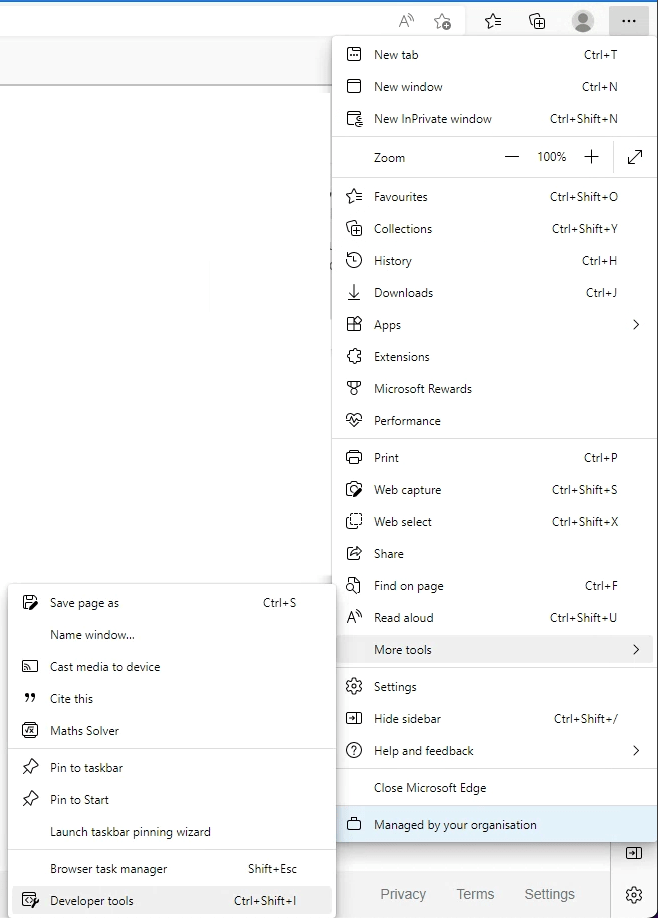Viewport: 658px width, 918px height.
Task: Open Microsoft Rewards
Action: (494, 389)
